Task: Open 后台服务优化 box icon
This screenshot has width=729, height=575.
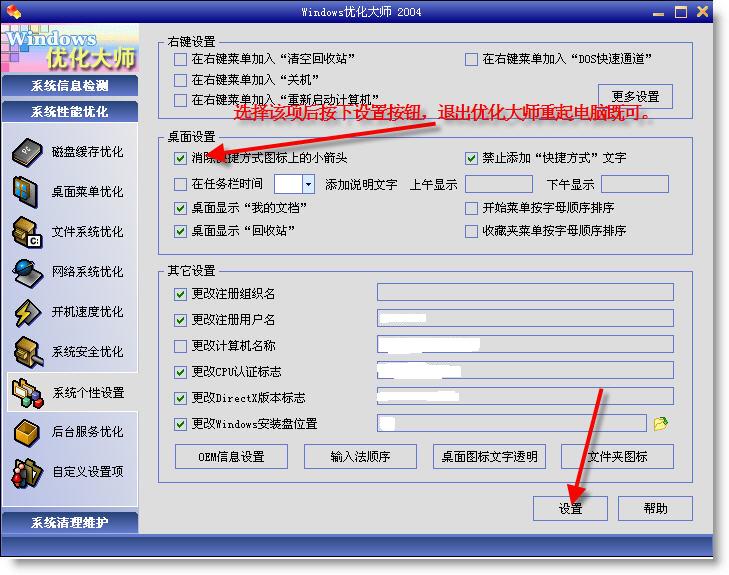Action: 27,432
